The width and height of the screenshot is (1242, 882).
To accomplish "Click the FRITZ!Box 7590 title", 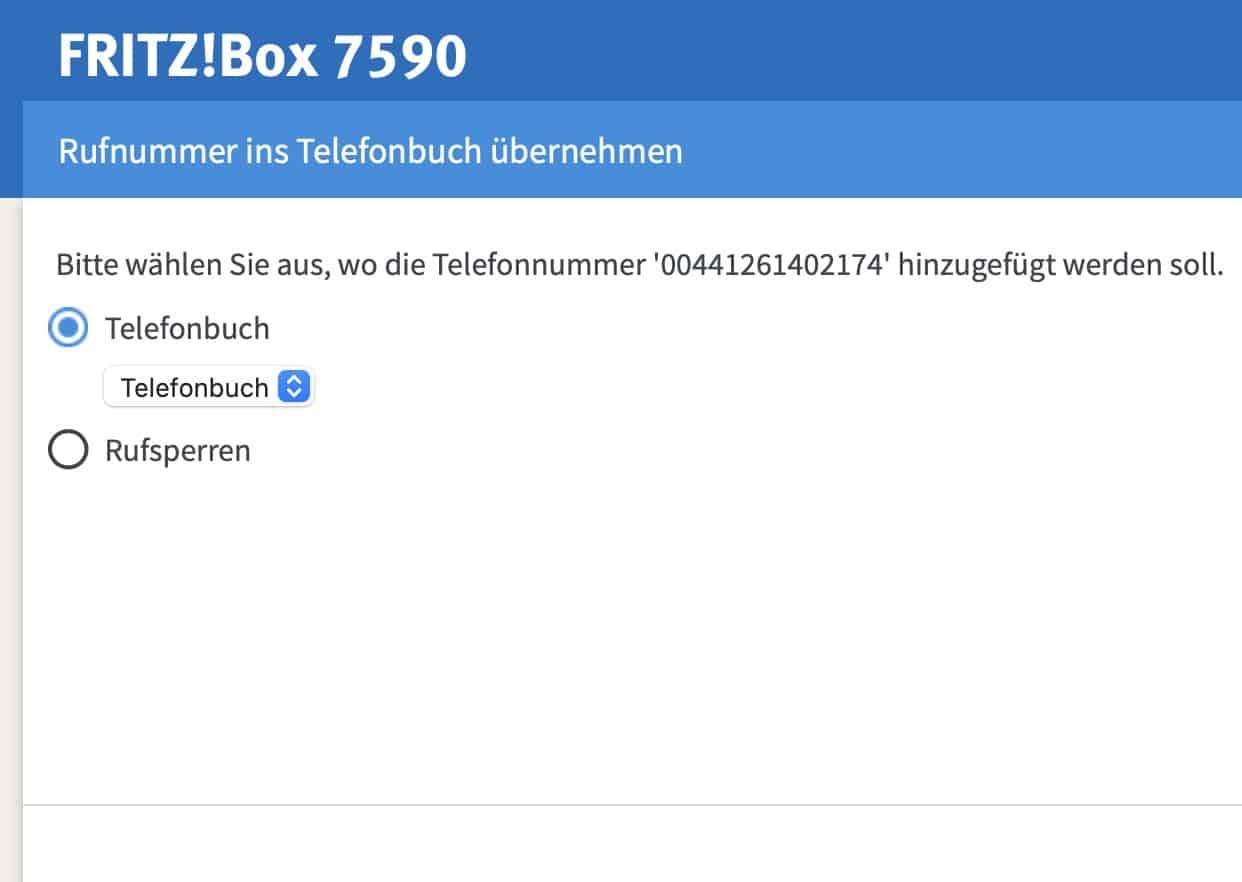I will click(262, 55).
